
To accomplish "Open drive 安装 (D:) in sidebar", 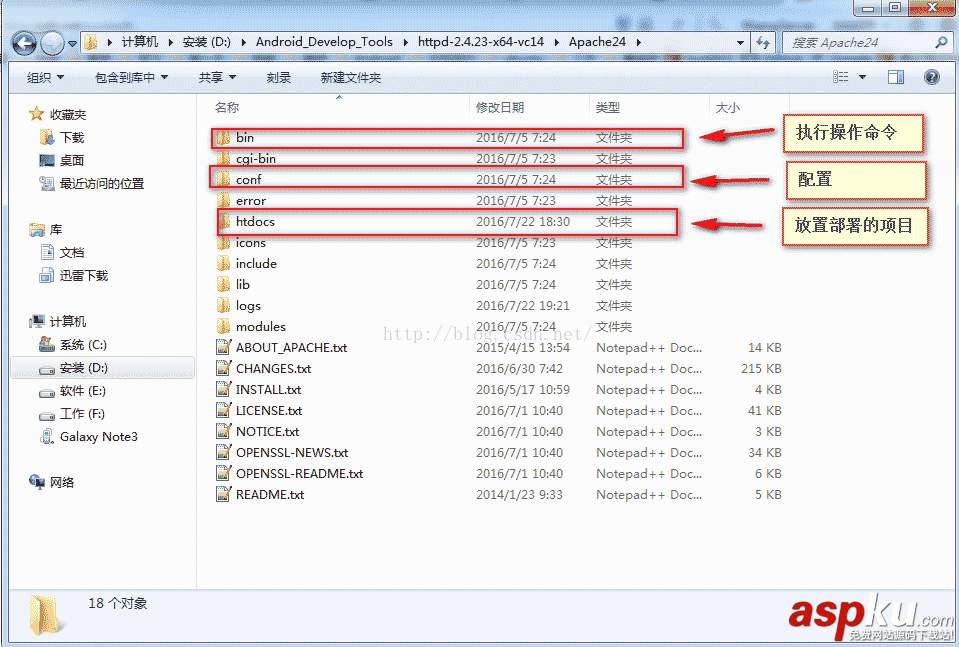I will (84, 368).
